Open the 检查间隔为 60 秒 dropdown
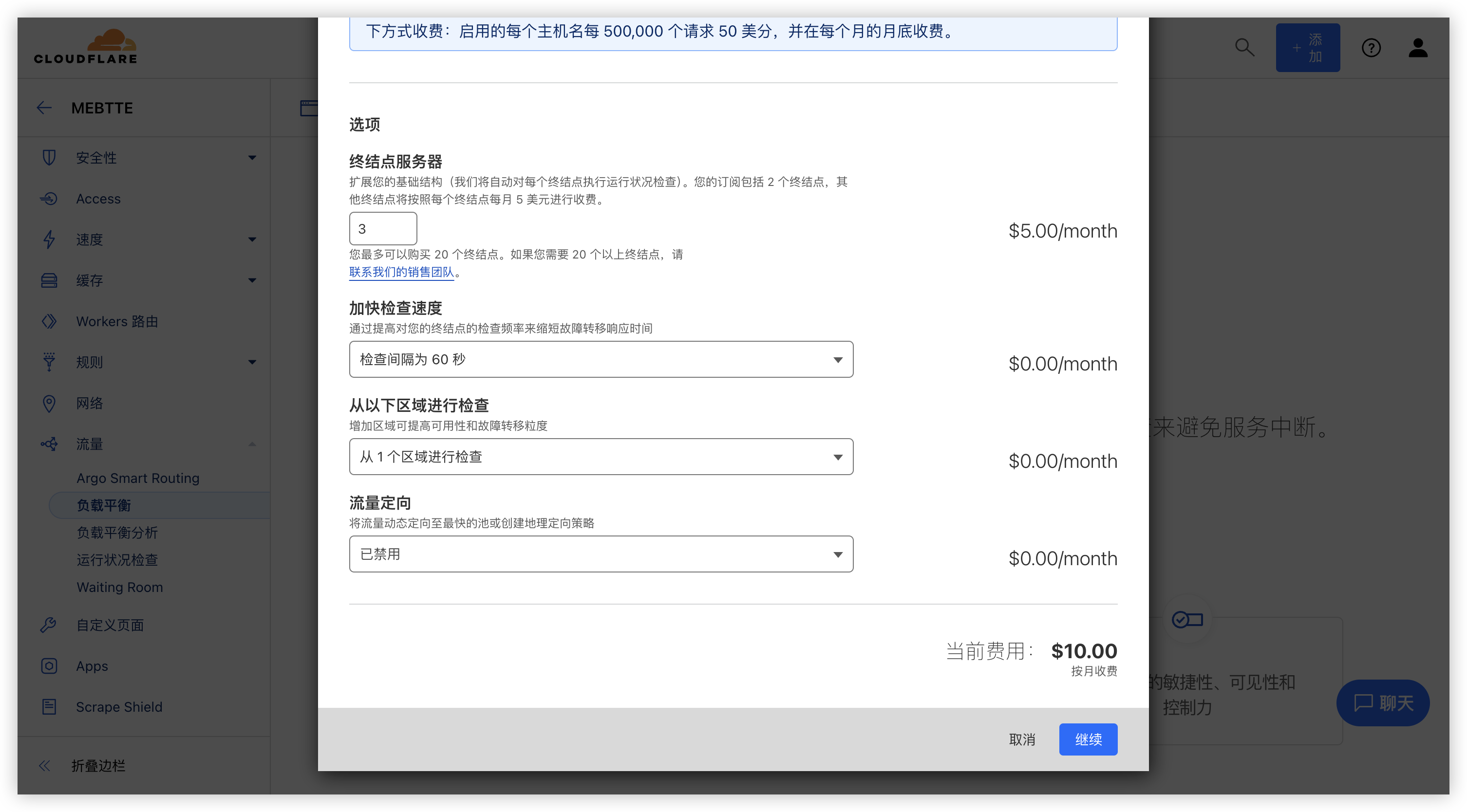The height and width of the screenshot is (812, 1467). (x=601, y=360)
